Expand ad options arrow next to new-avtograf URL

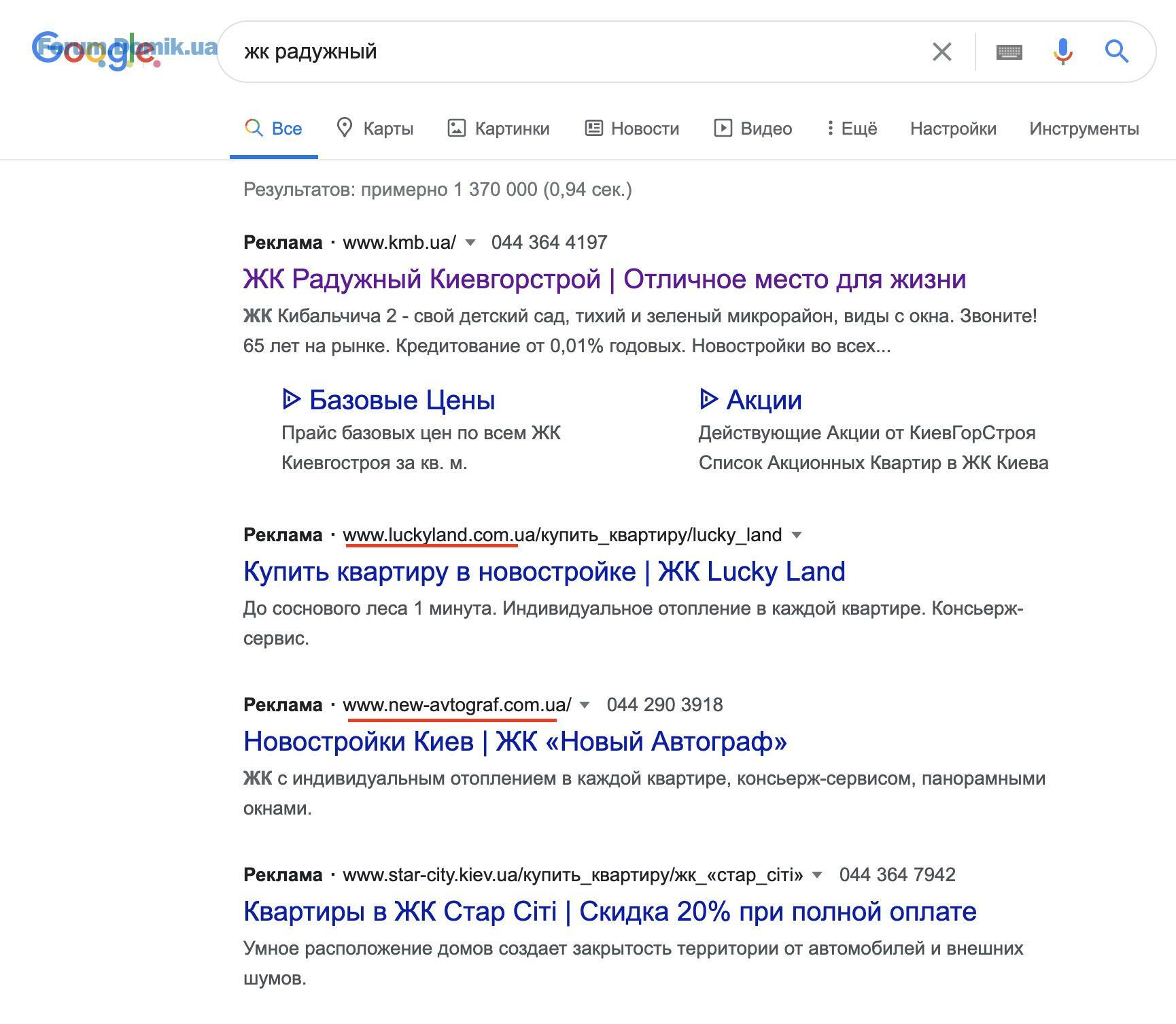tap(585, 706)
